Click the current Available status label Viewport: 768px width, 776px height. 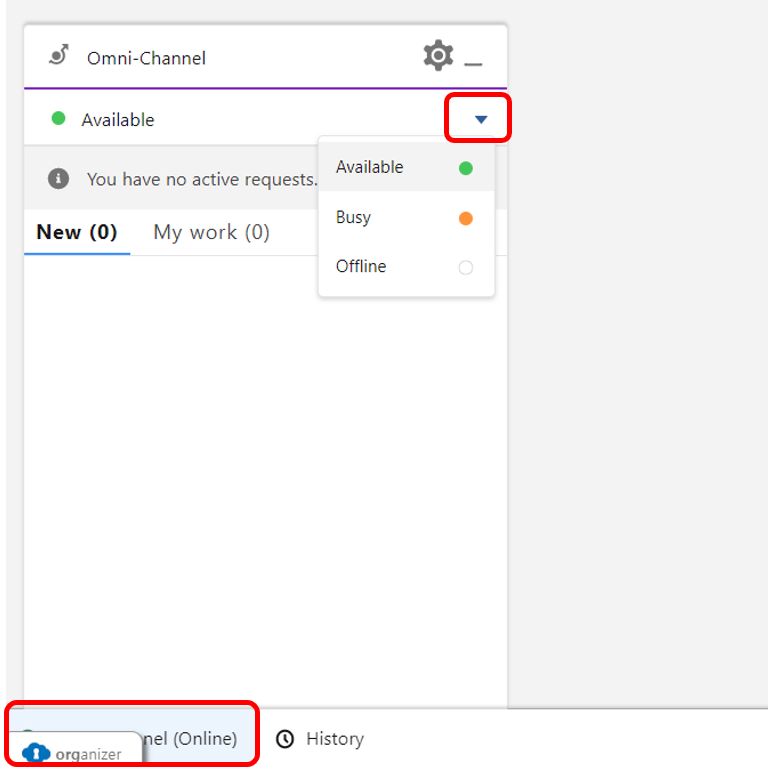pyautogui.click(x=118, y=120)
